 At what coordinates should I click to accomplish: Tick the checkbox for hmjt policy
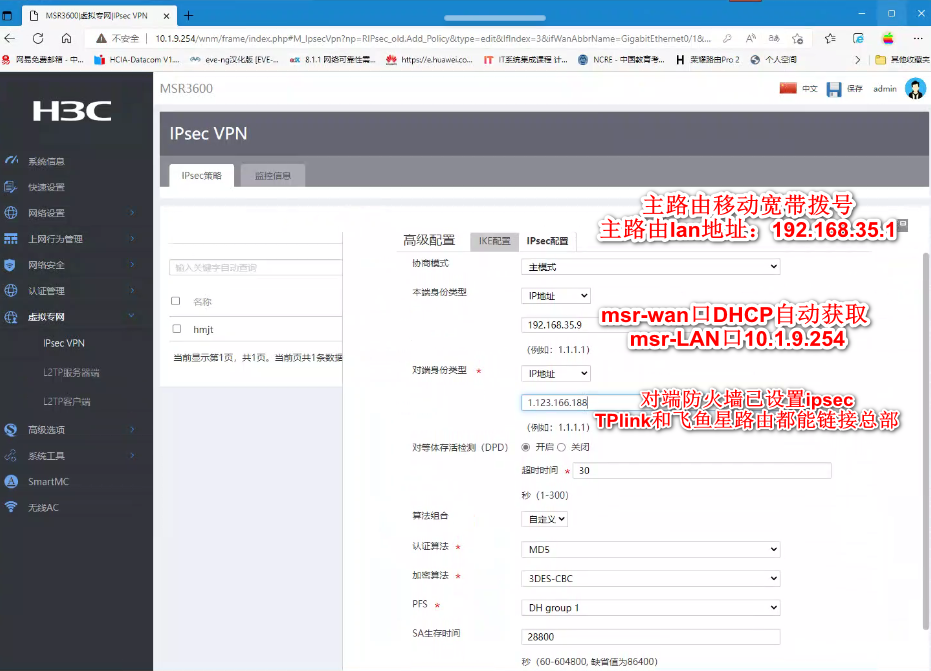pos(176,328)
